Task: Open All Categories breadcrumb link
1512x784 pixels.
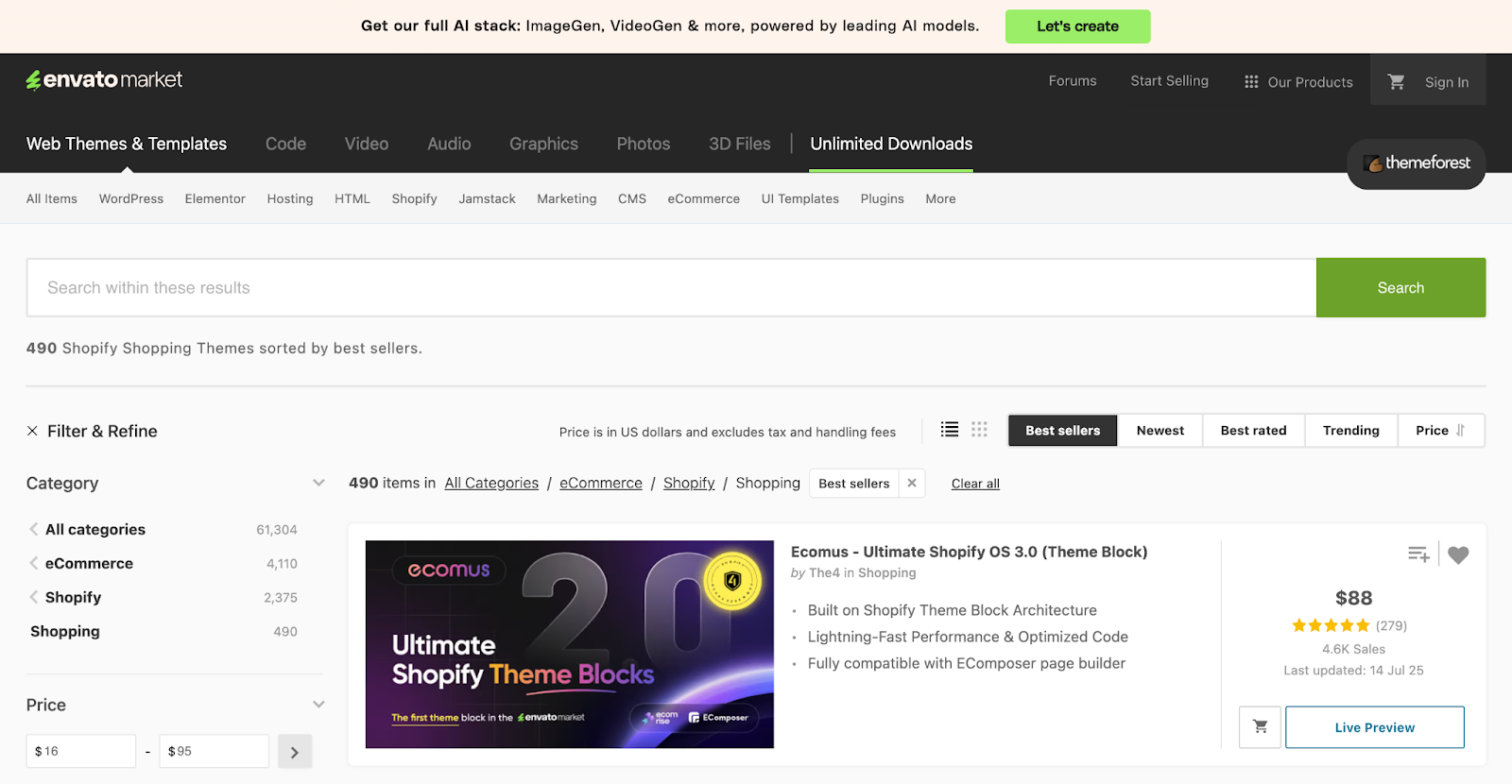Action: click(491, 483)
